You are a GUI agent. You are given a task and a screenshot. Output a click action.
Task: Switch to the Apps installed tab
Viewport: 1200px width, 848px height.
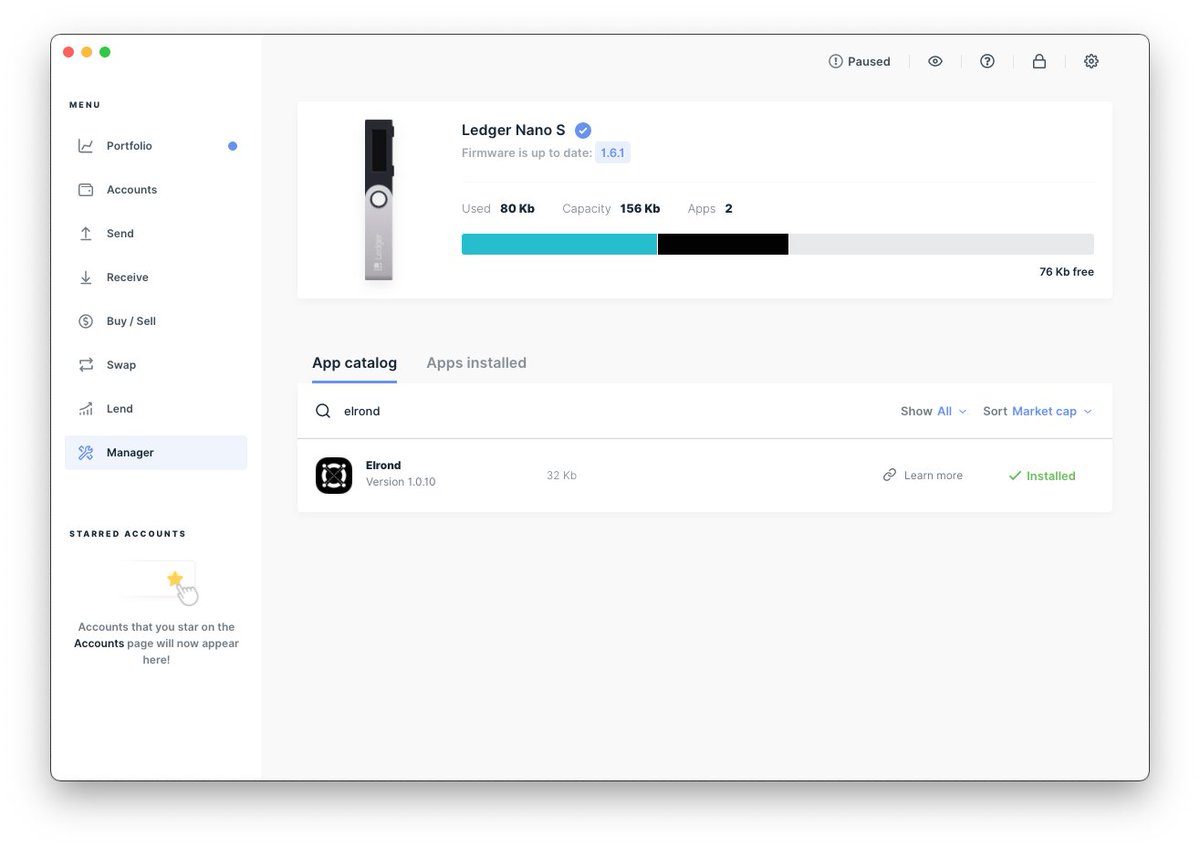click(x=477, y=363)
